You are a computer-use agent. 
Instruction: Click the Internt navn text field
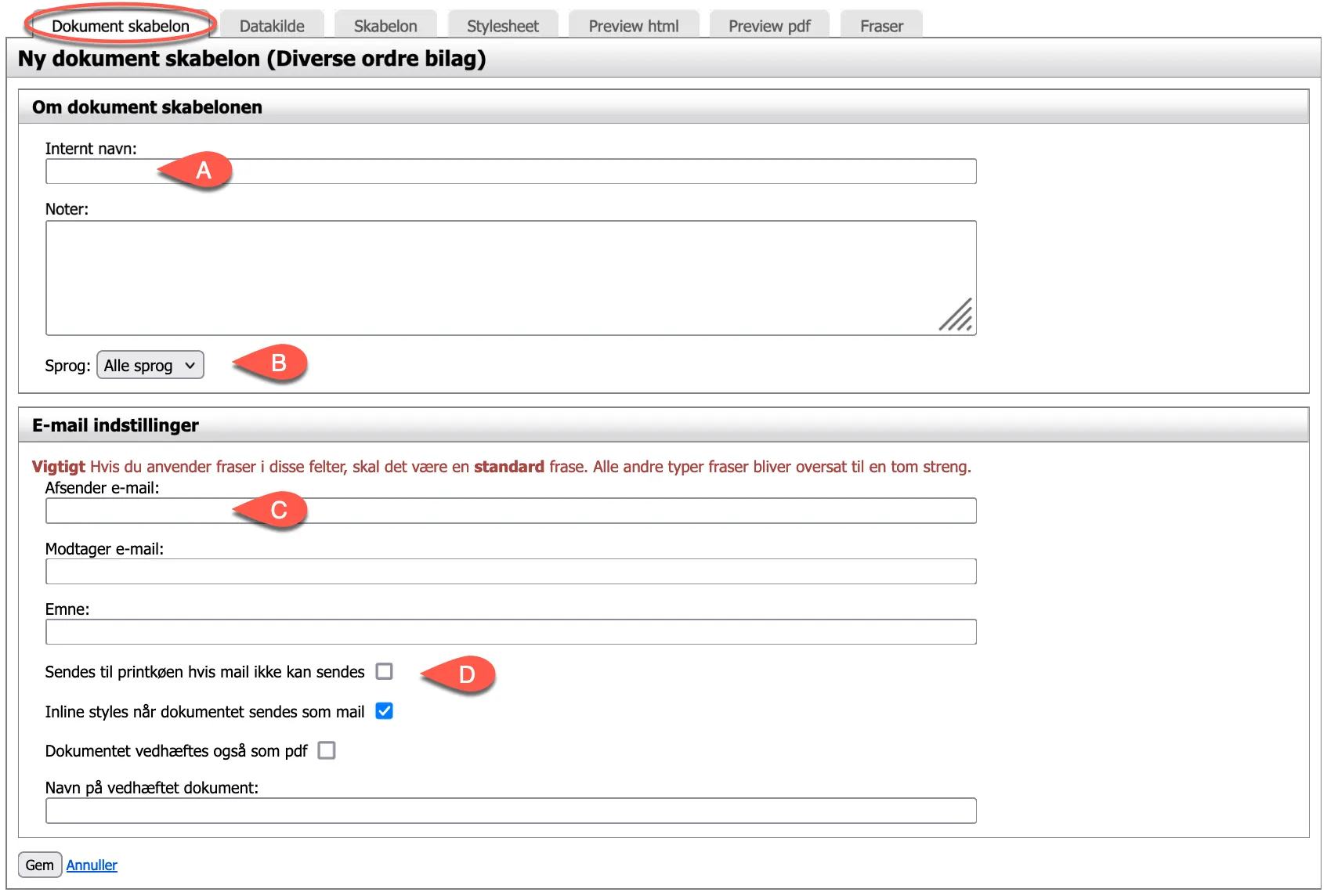pos(548,172)
